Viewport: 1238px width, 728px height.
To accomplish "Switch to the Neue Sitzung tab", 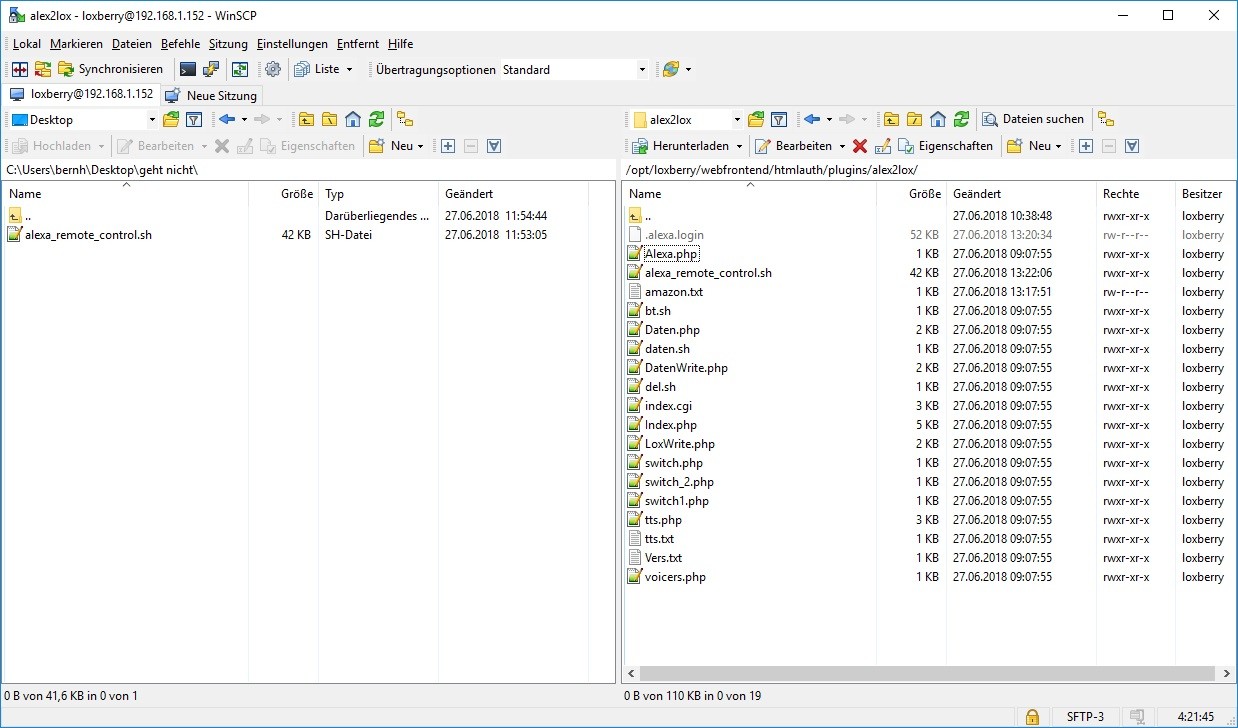I will pos(212,95).
